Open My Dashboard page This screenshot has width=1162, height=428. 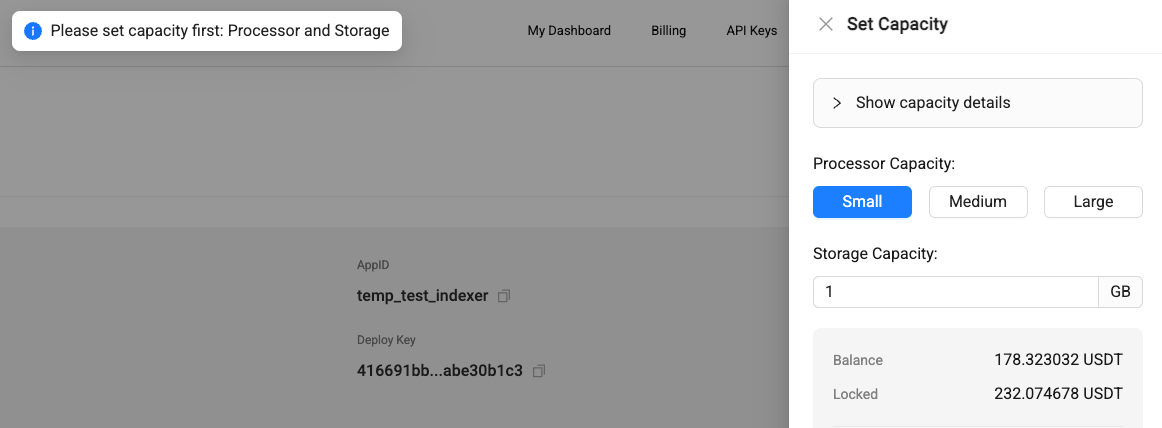569,31
